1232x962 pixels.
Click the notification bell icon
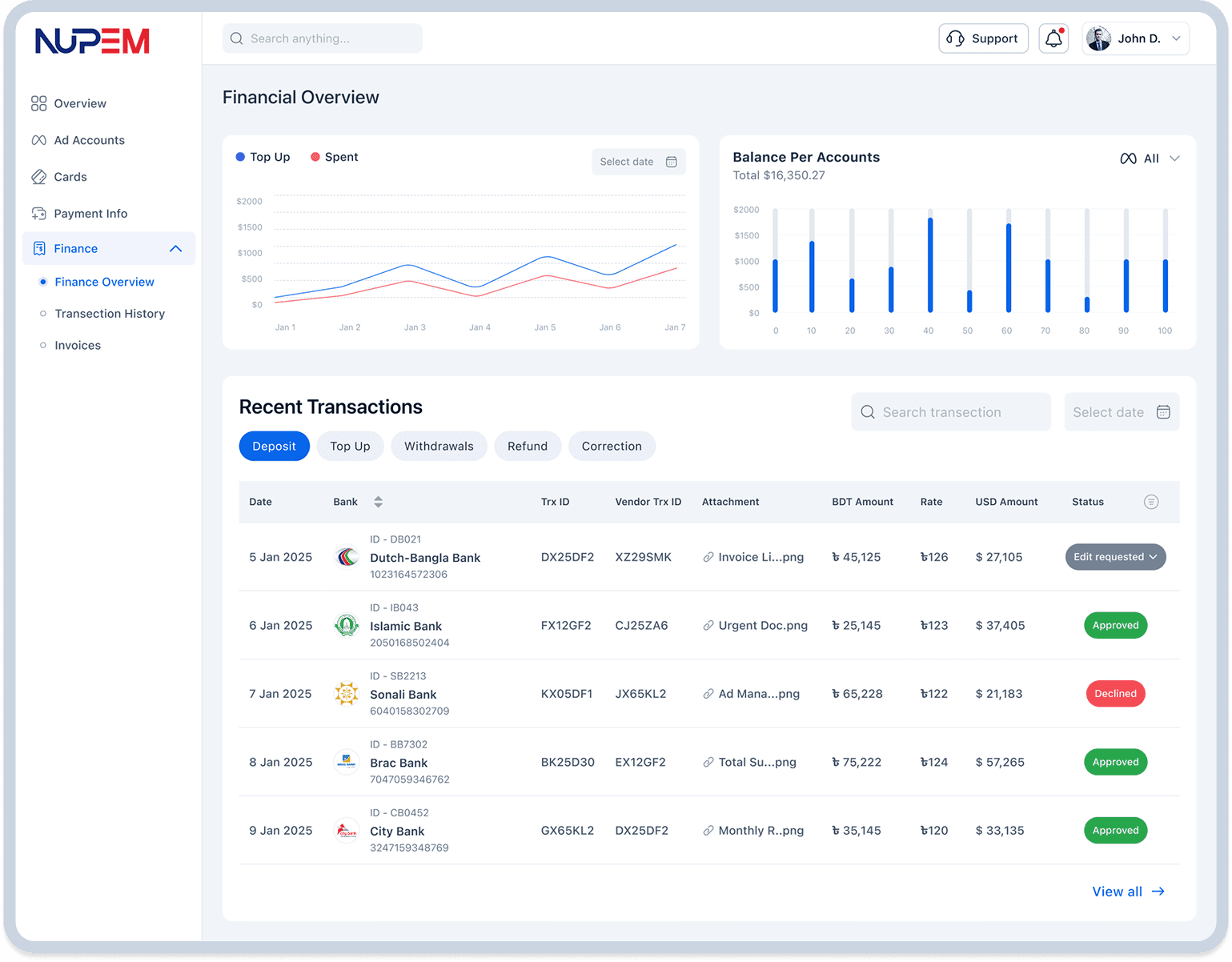click(1053, 38)
